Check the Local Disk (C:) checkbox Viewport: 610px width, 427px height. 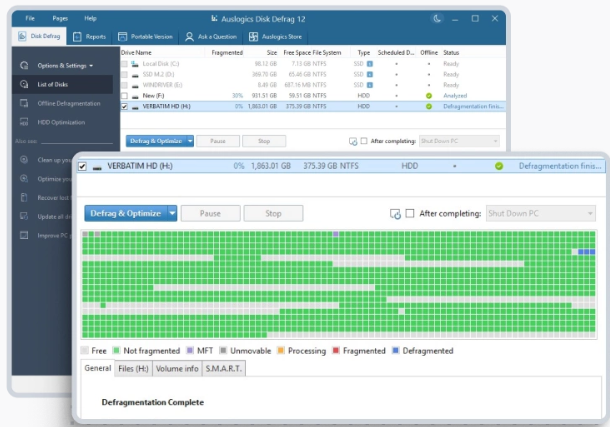coord(124,64)
